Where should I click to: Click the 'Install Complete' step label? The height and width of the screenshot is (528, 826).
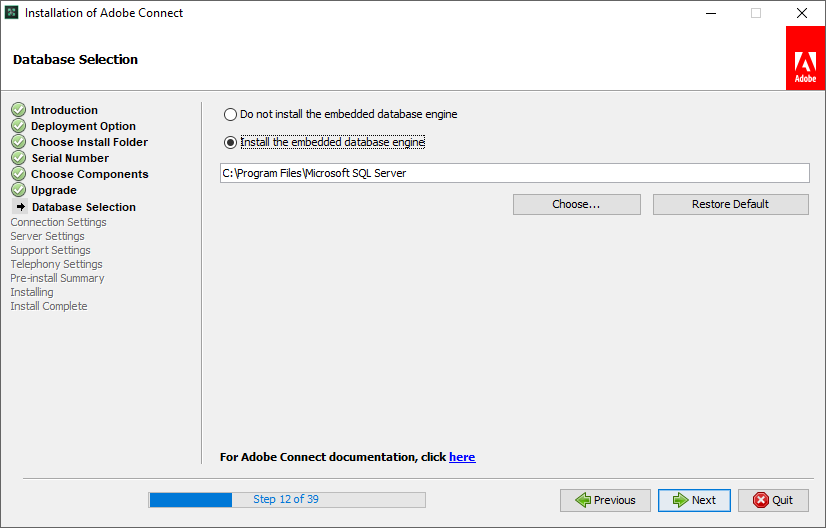click(x=49, y=306)
